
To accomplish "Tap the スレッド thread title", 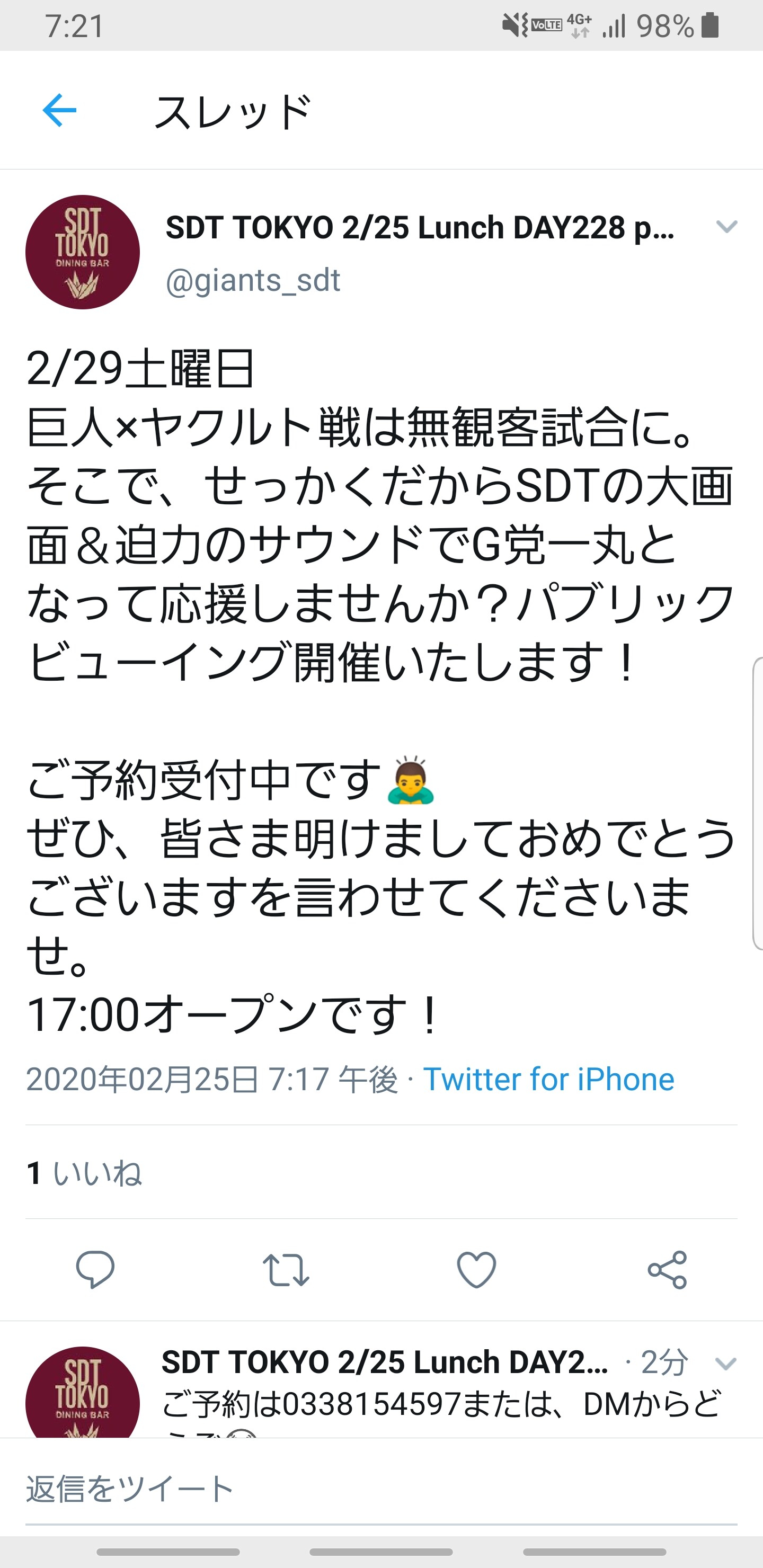I will pyautogui.click(x=233, y=112).
